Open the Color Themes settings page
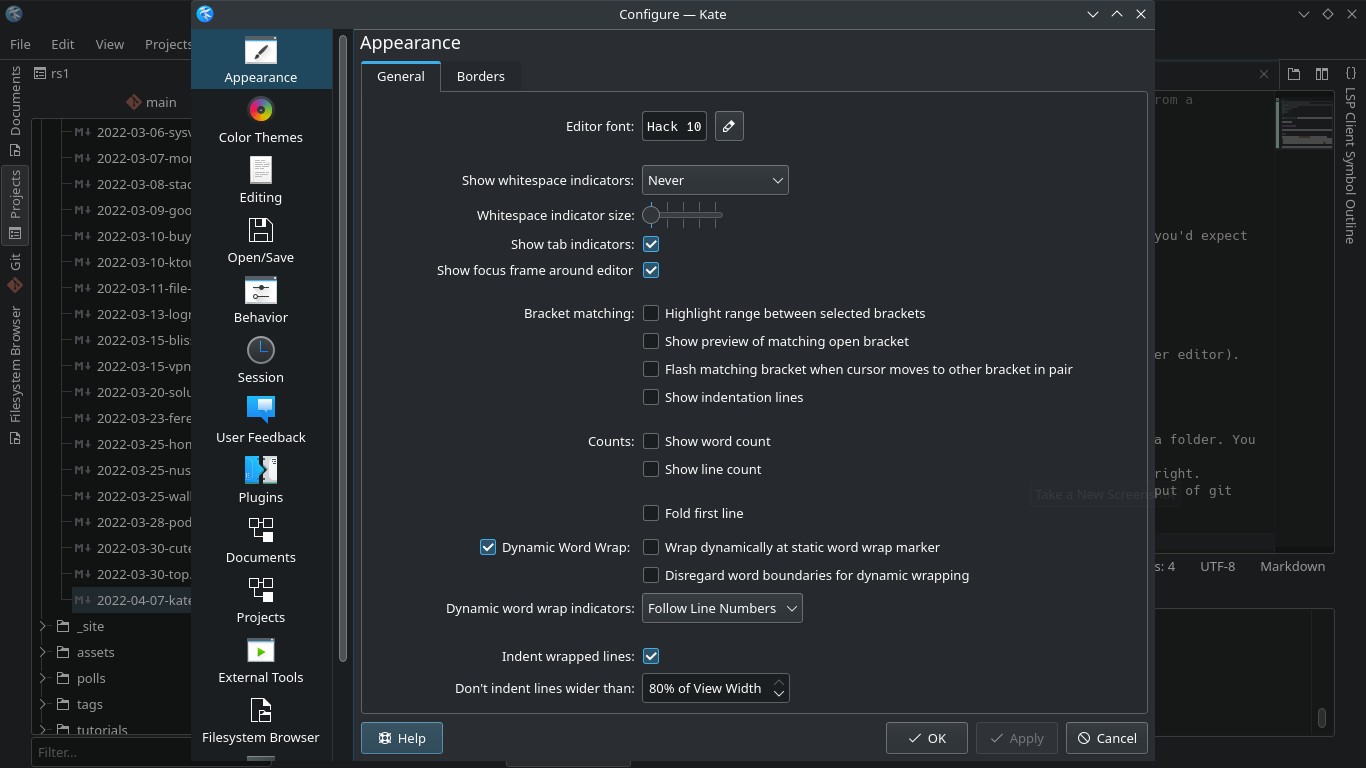This screenshot has height=768, width=1366. (261, 120)
